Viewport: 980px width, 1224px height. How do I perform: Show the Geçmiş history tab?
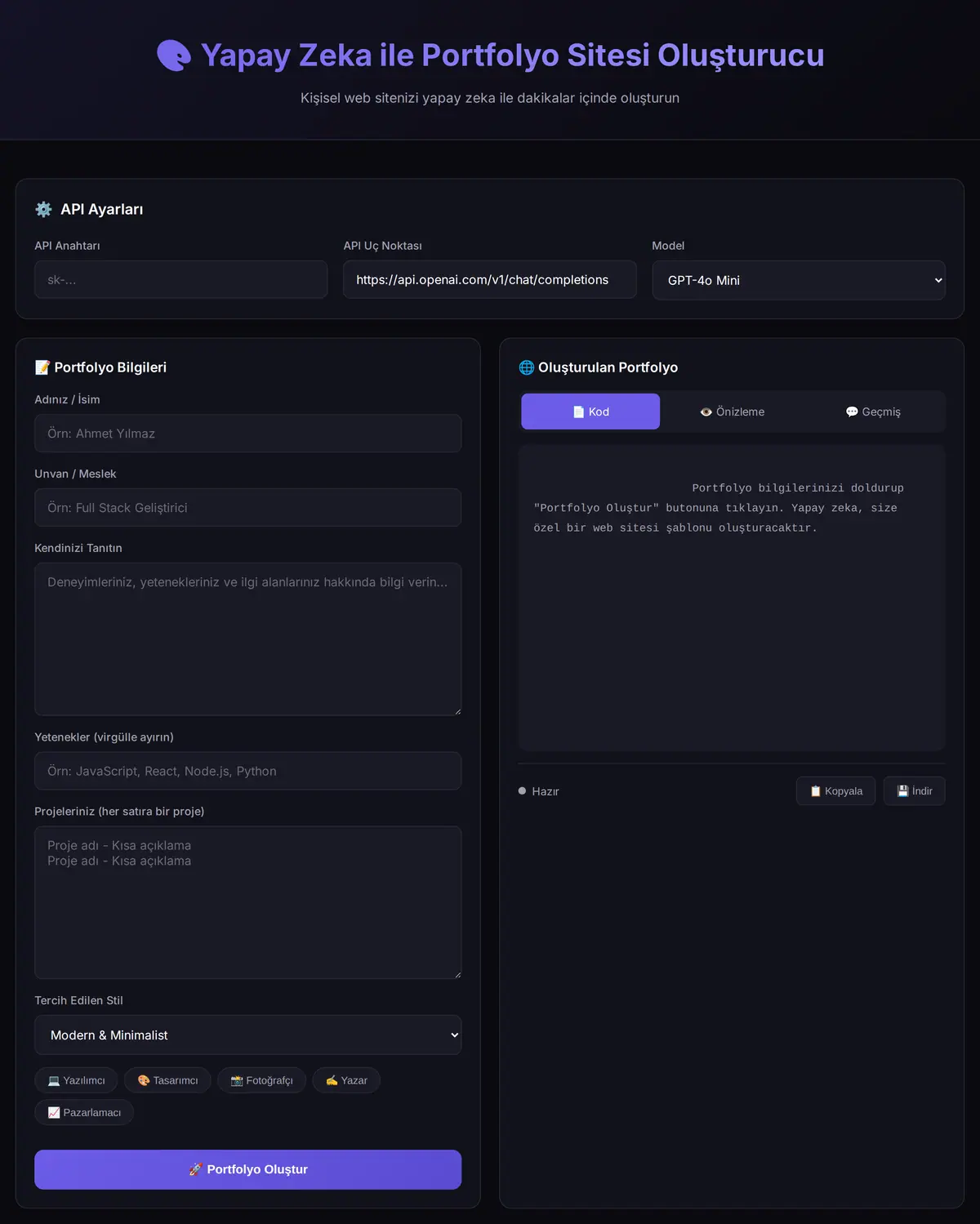(x=873, y=412)
